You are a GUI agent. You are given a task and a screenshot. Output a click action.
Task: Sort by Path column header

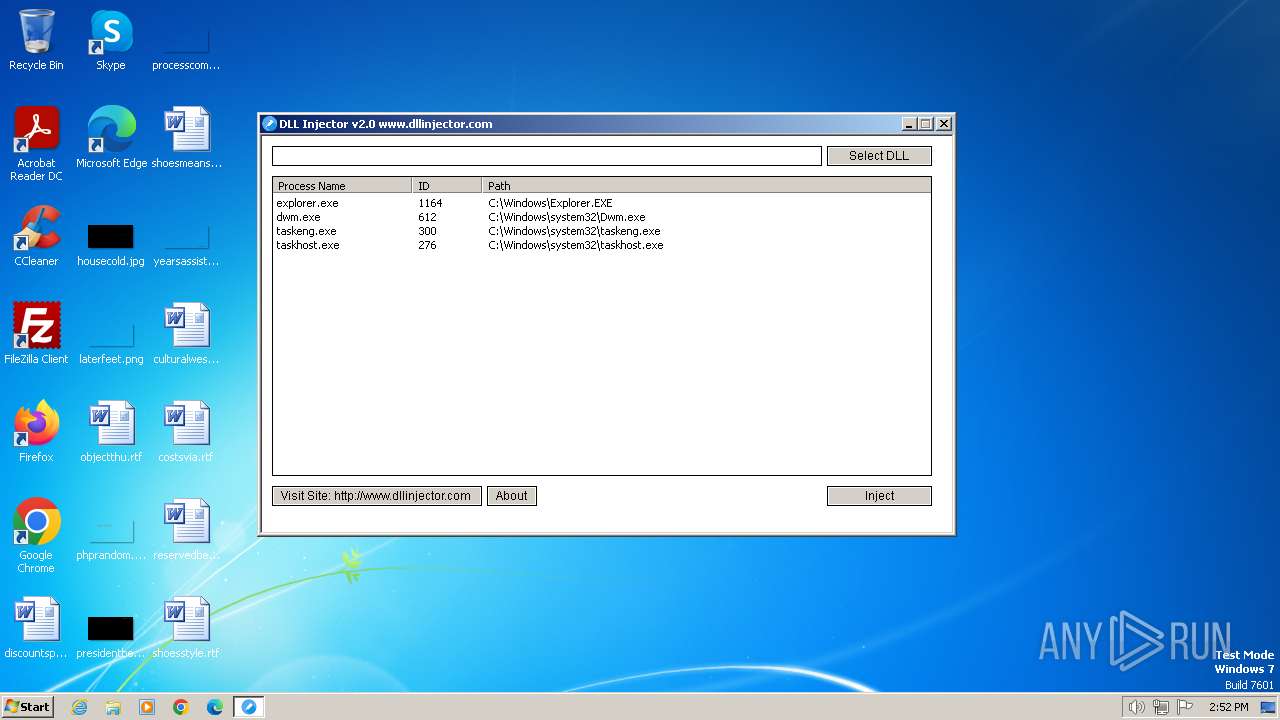[x=706, y=185]
